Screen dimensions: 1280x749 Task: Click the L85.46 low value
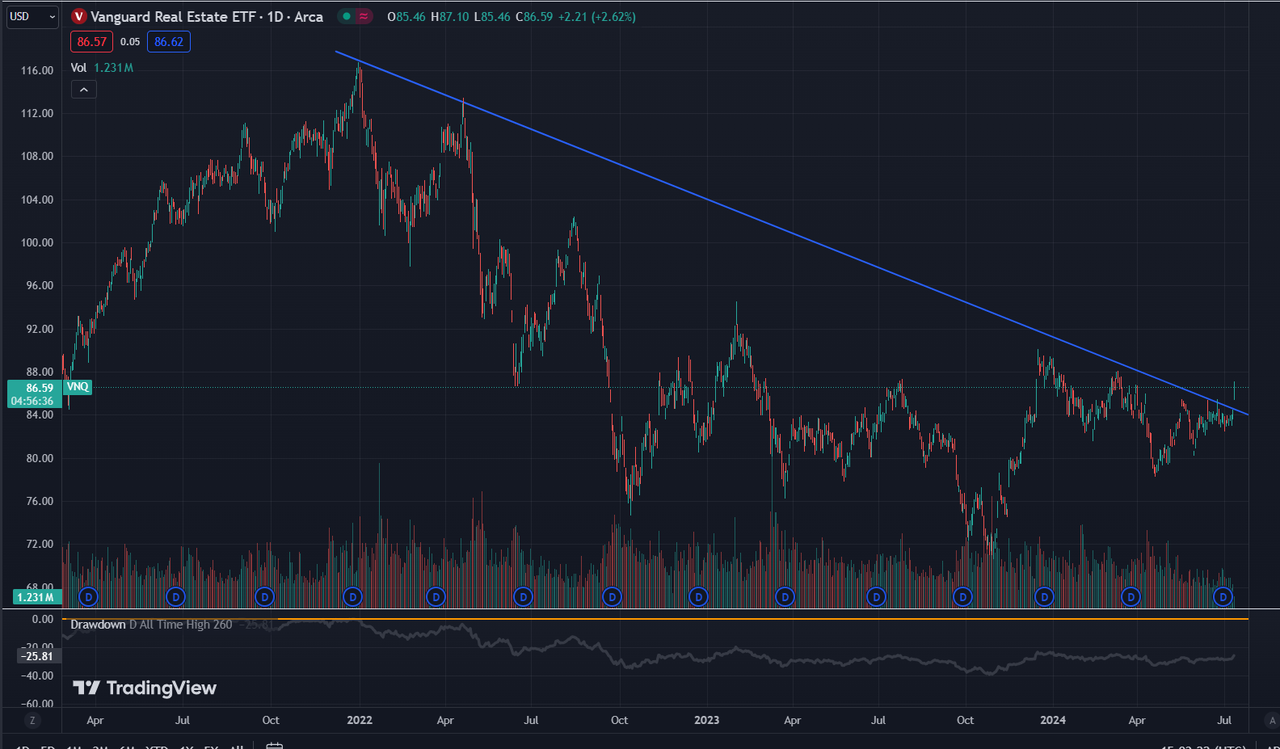(x=491, y=17)
